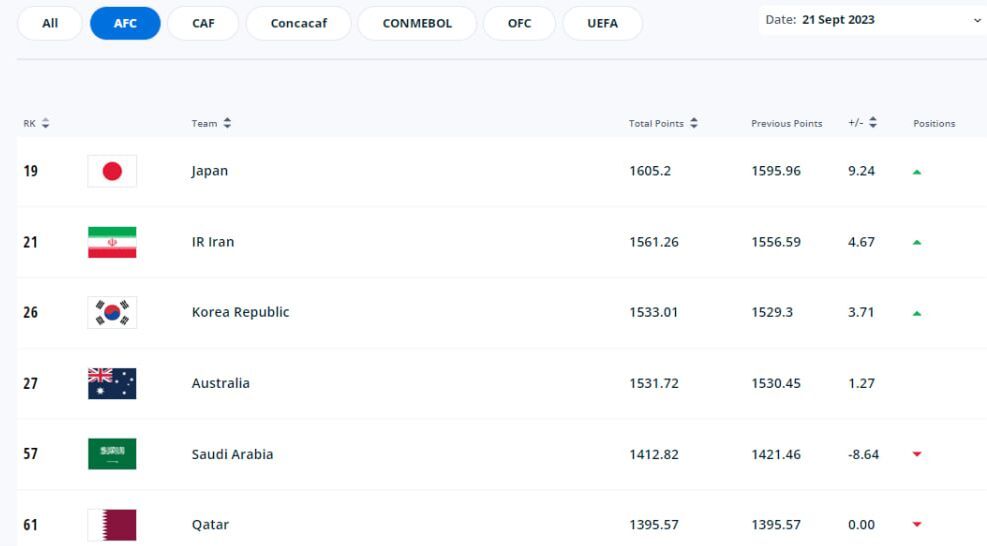Click the Australia flag icon
Screen dimensions: 987x546
coord(112,383)
